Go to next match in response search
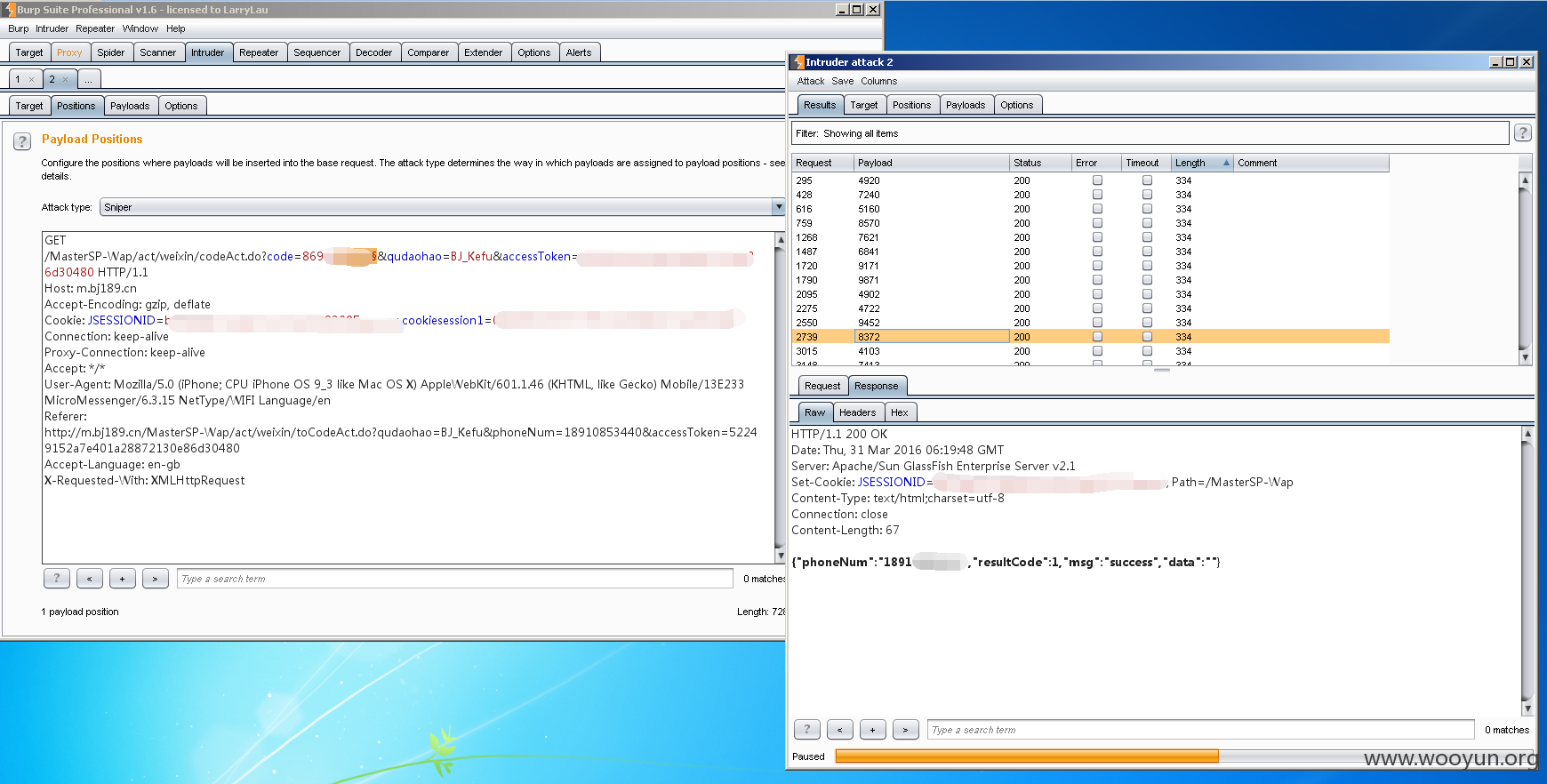 pos(906,730)
